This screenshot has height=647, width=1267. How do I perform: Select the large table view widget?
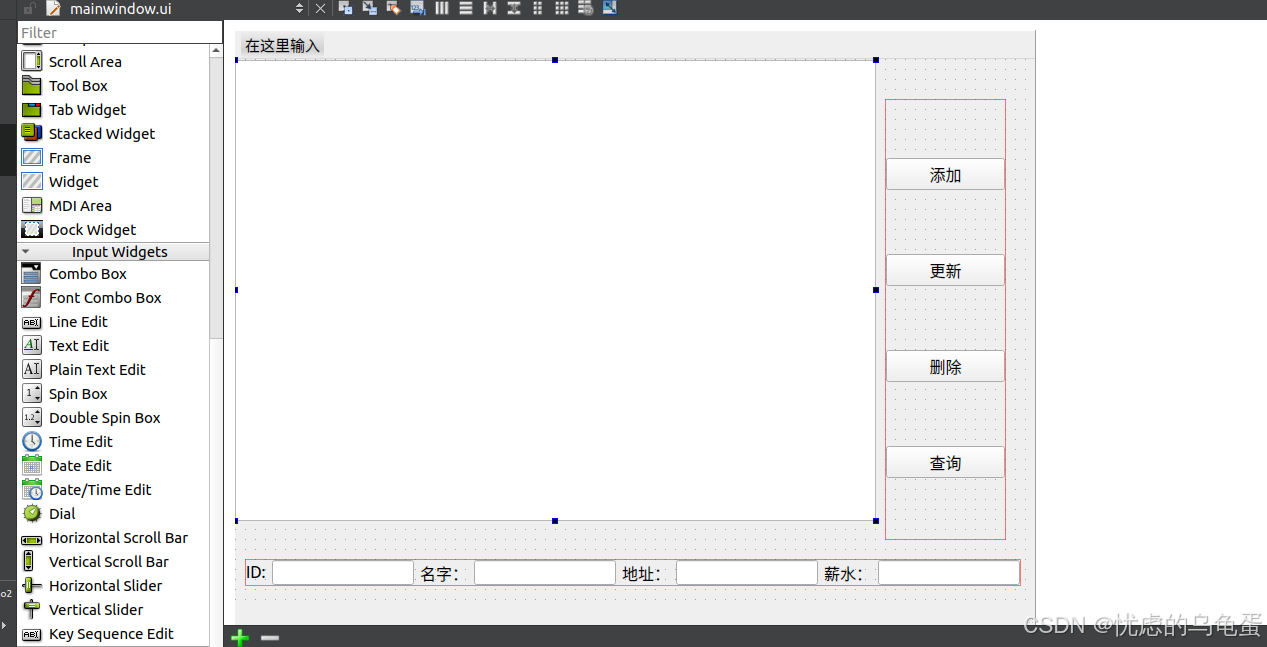[556, 290]
